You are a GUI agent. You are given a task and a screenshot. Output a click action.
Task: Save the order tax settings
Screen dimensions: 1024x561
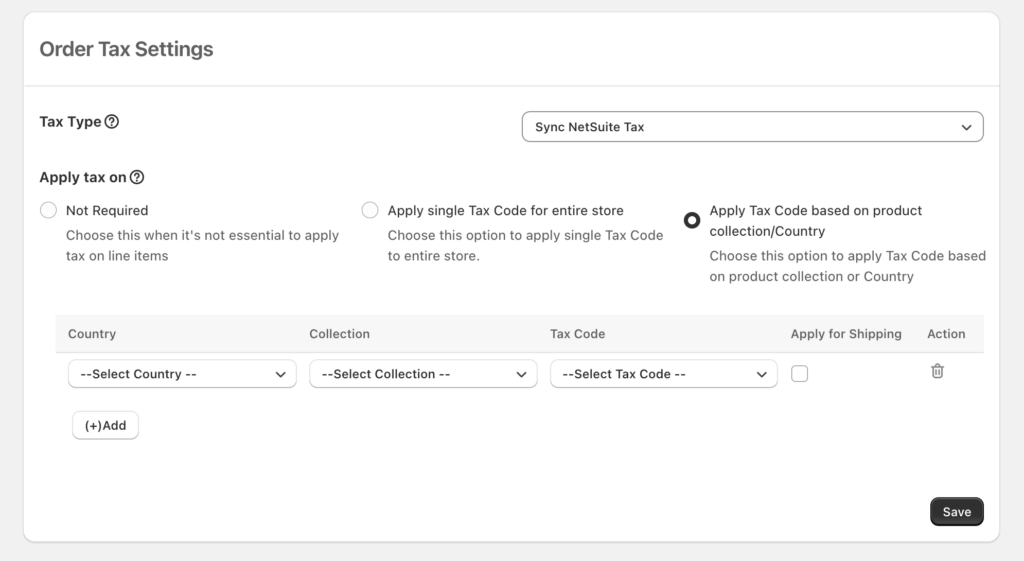click(x=957, y=511)
